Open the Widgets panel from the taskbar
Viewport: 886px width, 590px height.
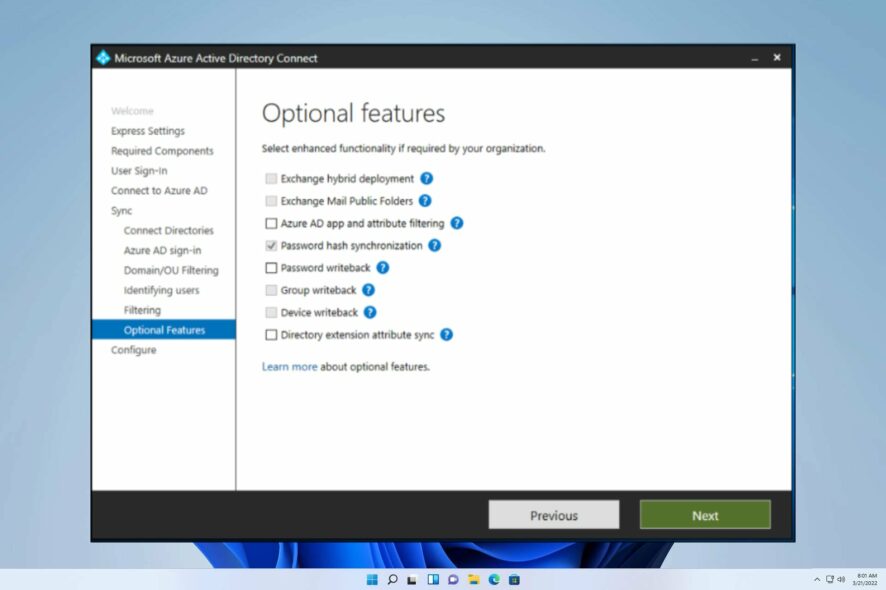433,580
